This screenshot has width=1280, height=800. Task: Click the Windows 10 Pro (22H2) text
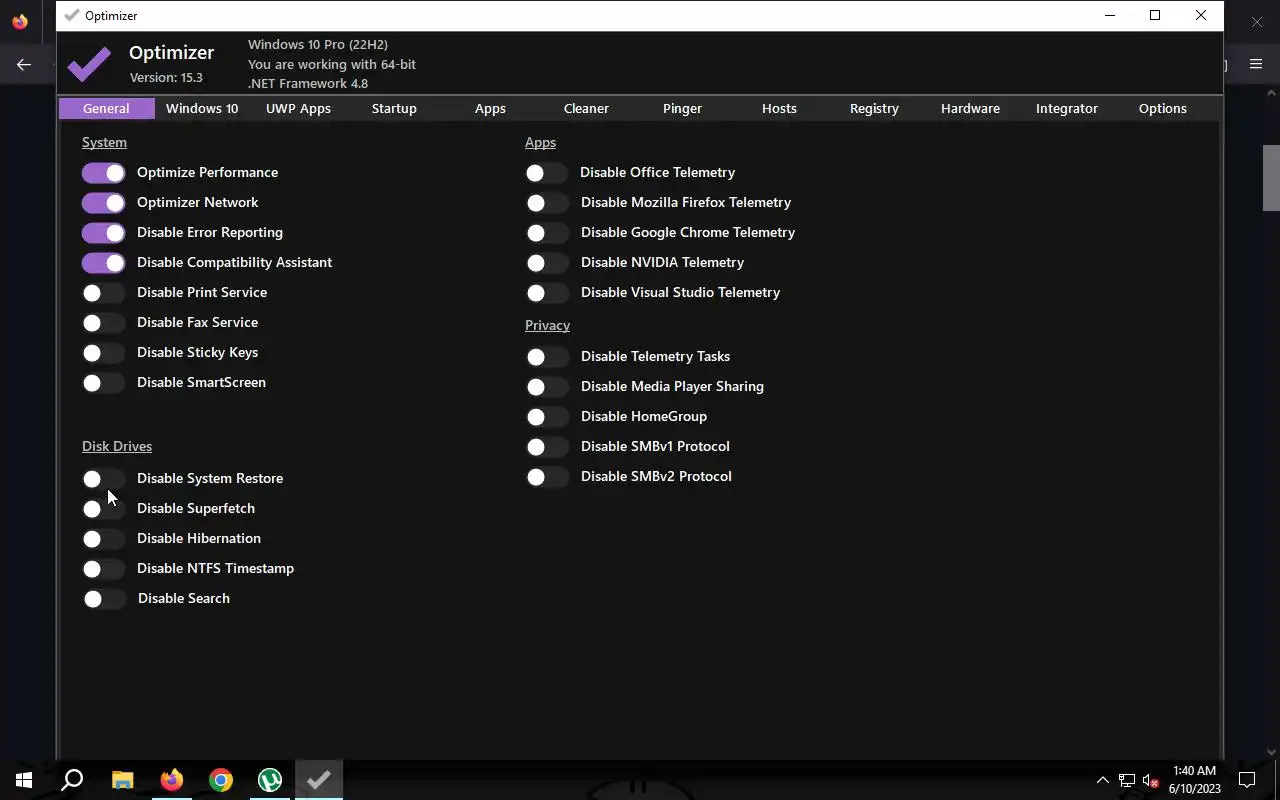318,44
